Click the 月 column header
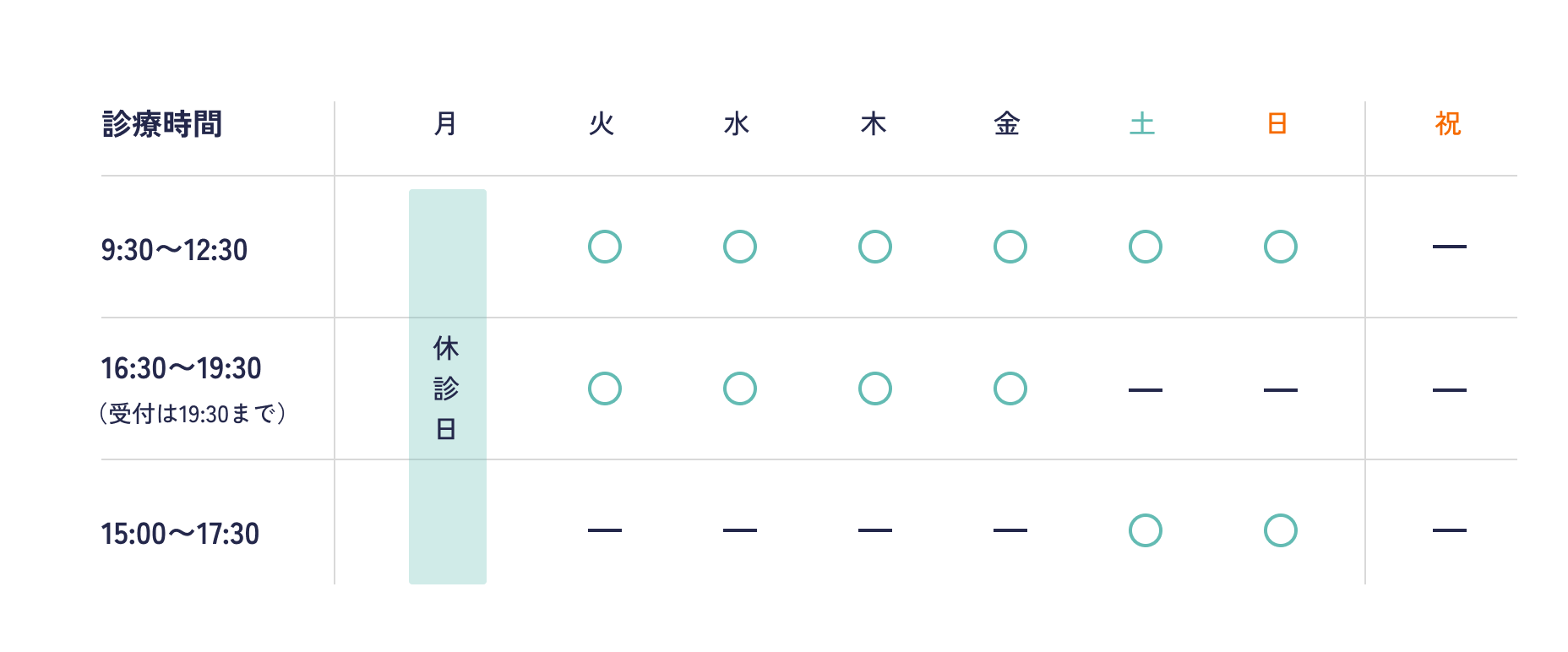This screenshot has width=1568, height=652. point(446,124)
